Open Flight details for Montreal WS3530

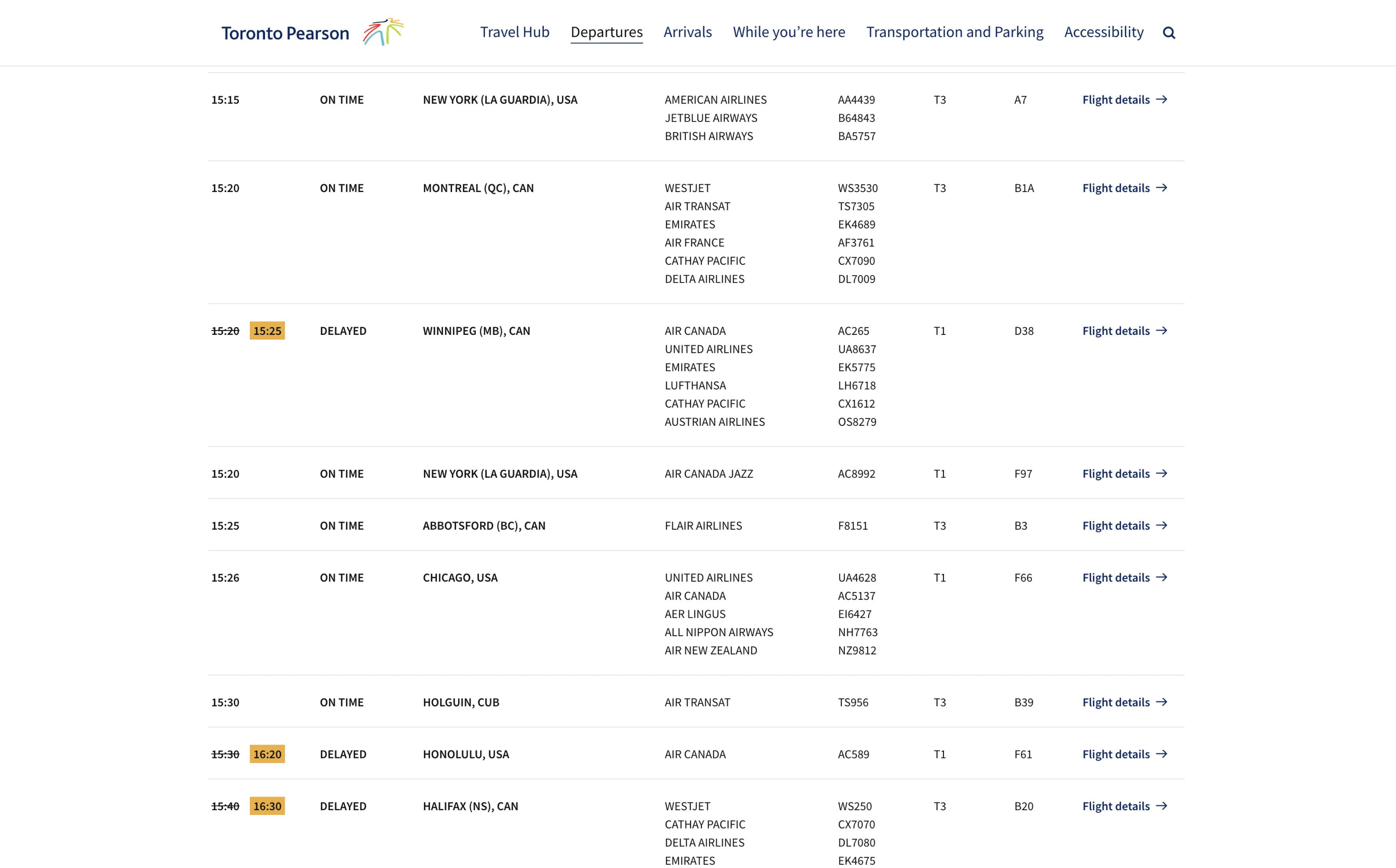[x=1116, y=188]
